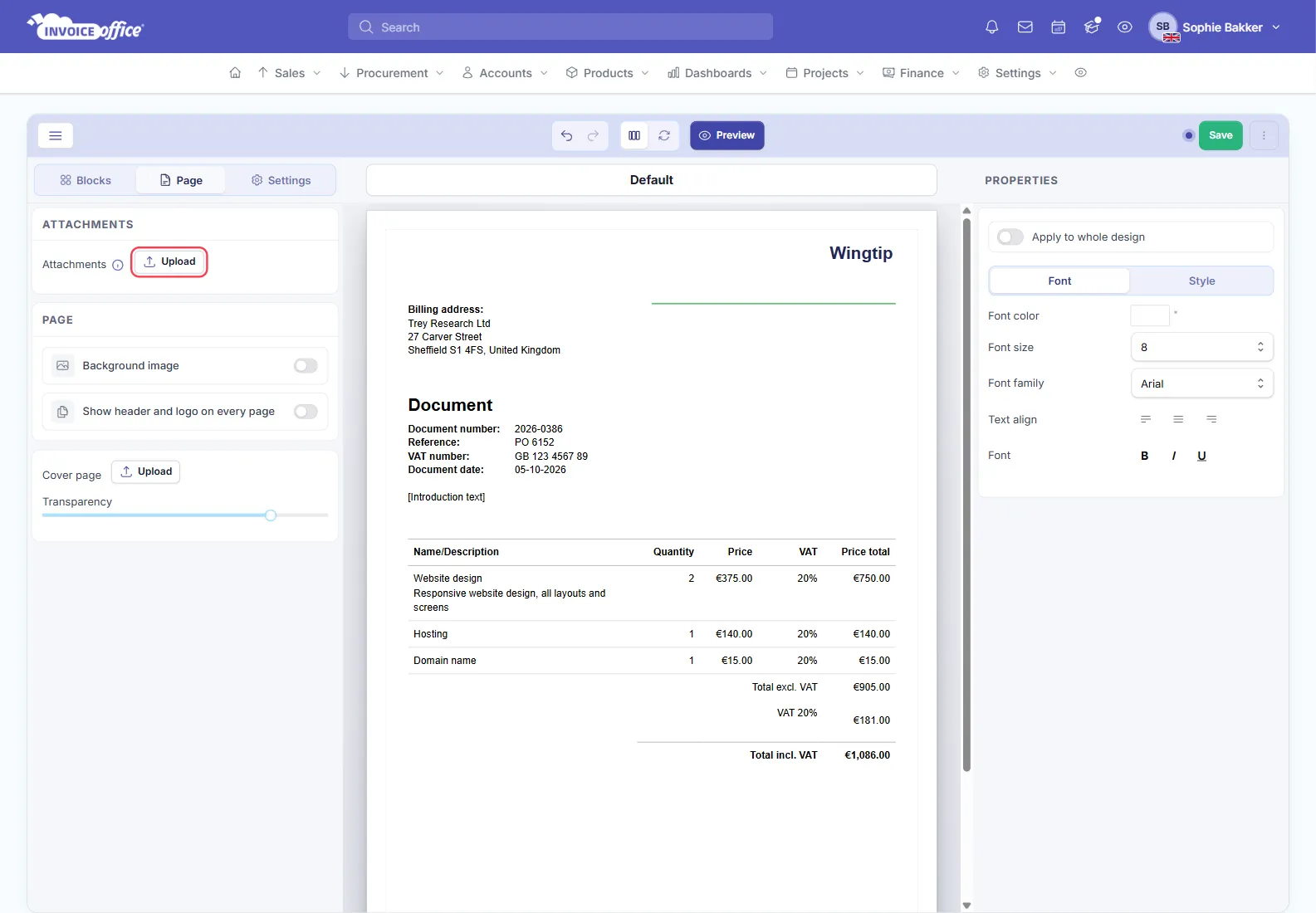This screenshot has height=913, width=1316.
Task: Apply italic font formatting
Action: pyautogui.click(x=1173, y=456)
